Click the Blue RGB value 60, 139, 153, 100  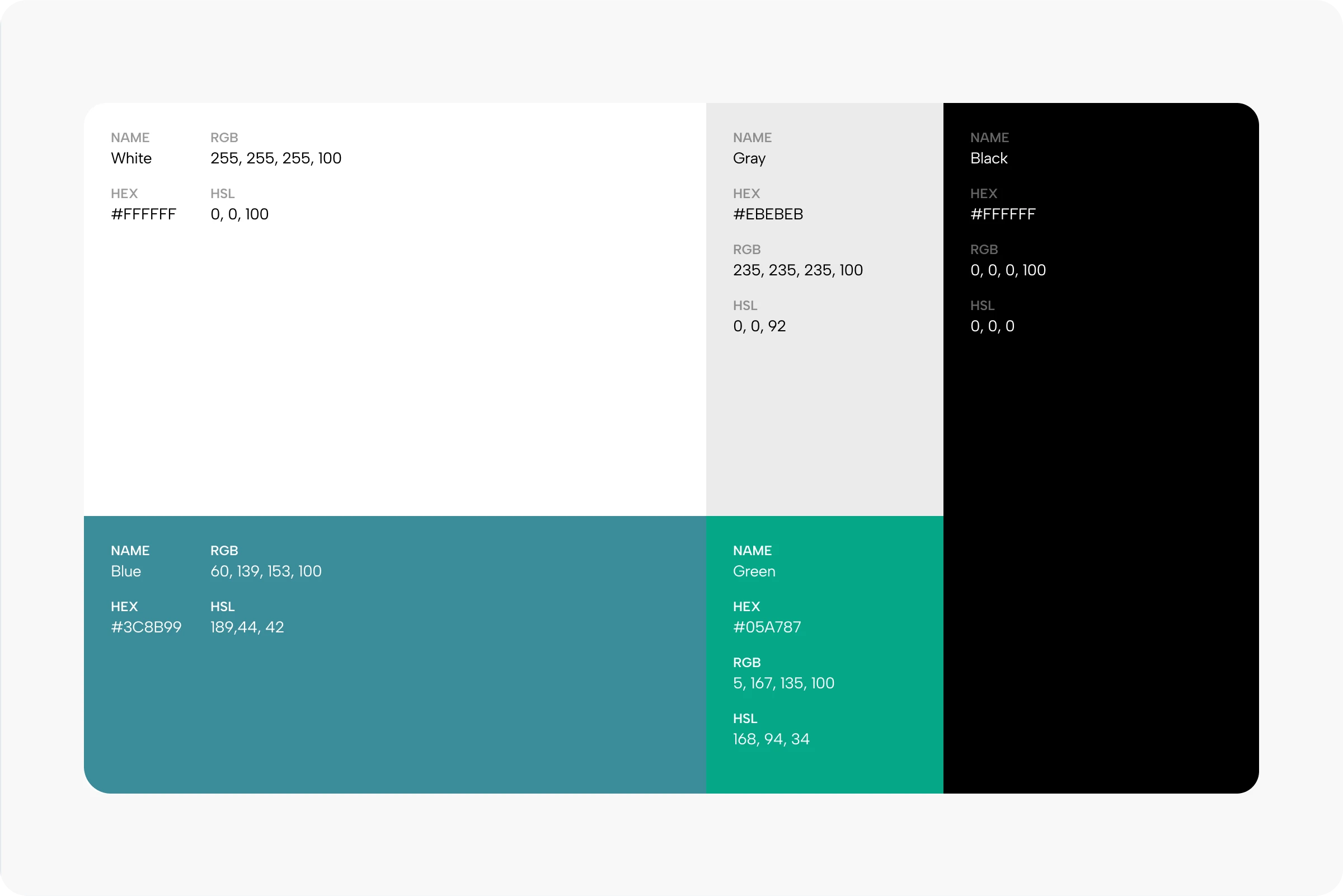[x=266, y=571]
